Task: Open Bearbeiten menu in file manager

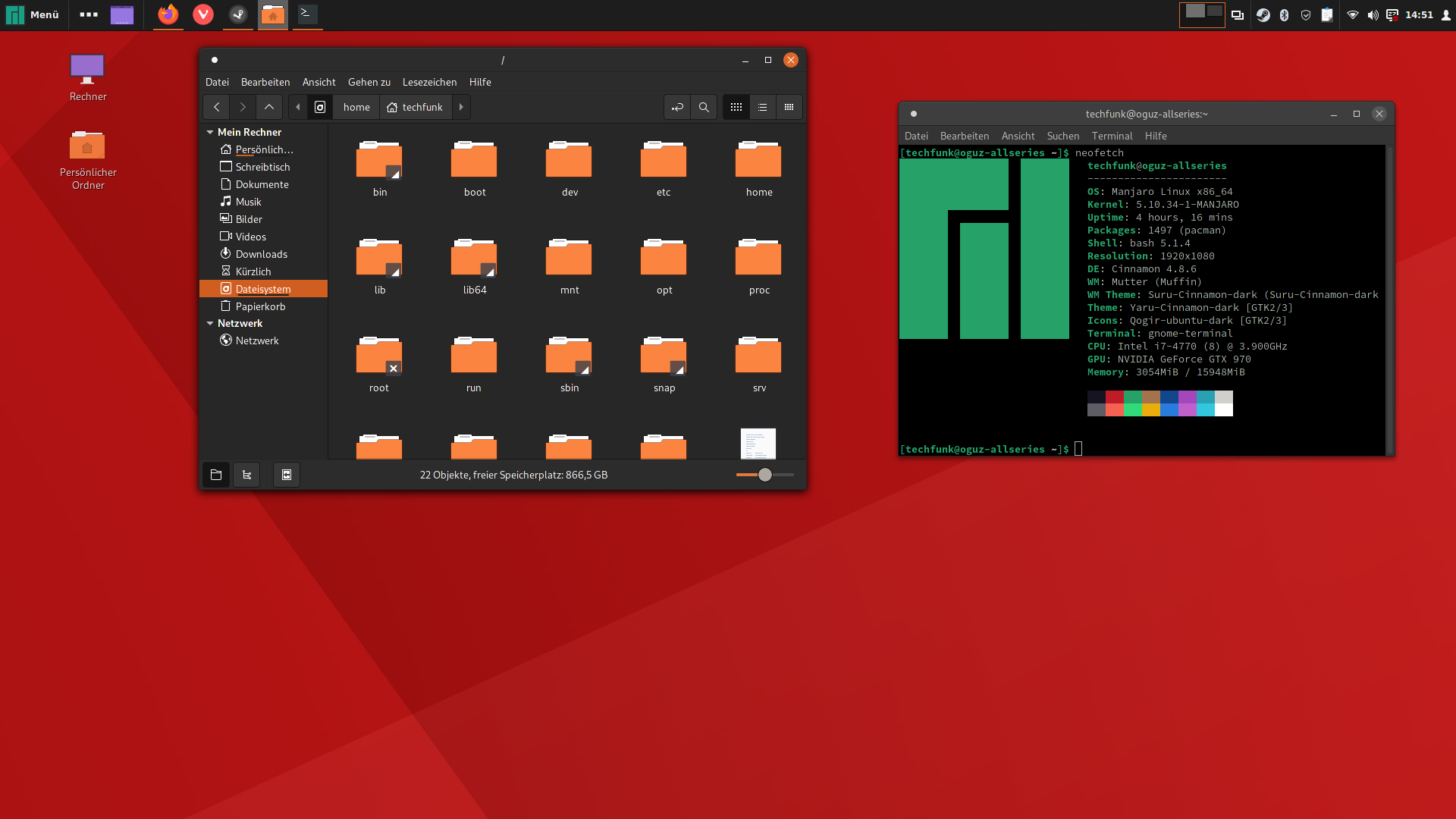Action: click(265, 82)
